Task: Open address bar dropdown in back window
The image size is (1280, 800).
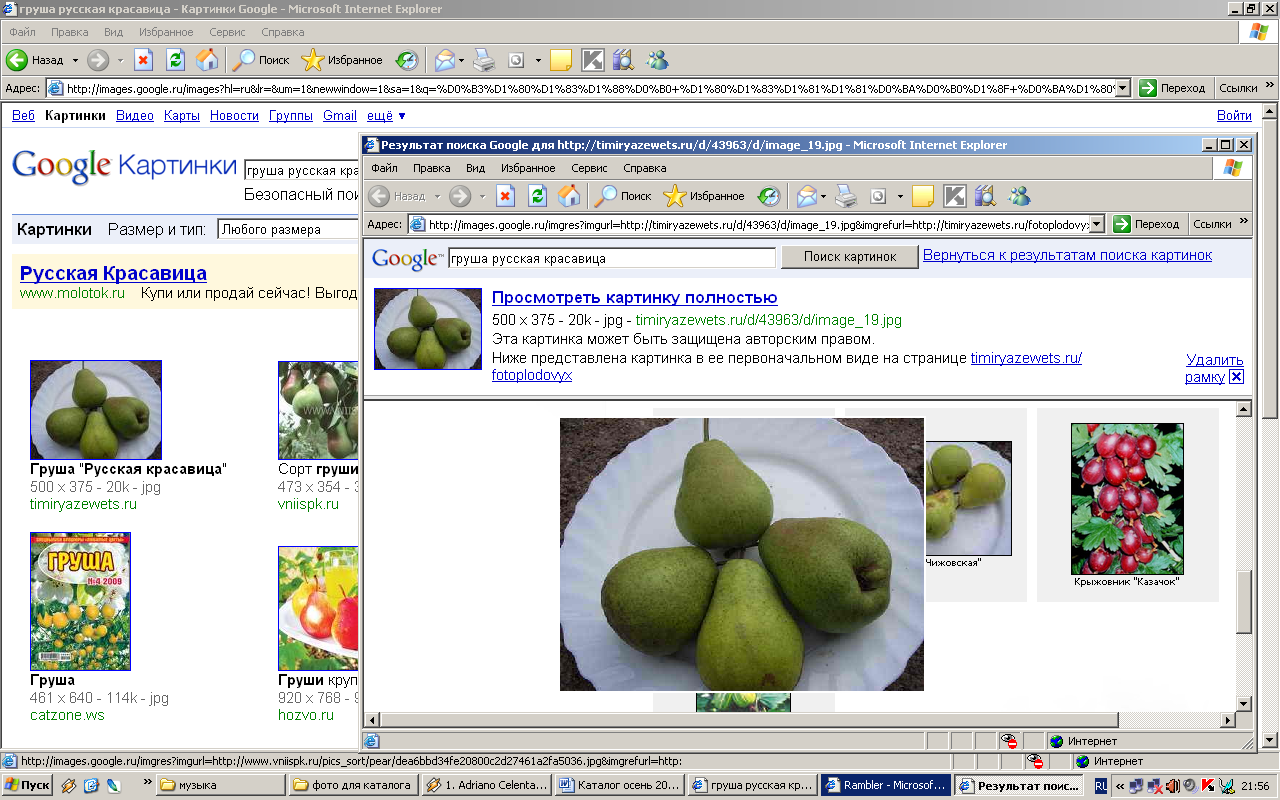Action: click(x=1123, y=88)
